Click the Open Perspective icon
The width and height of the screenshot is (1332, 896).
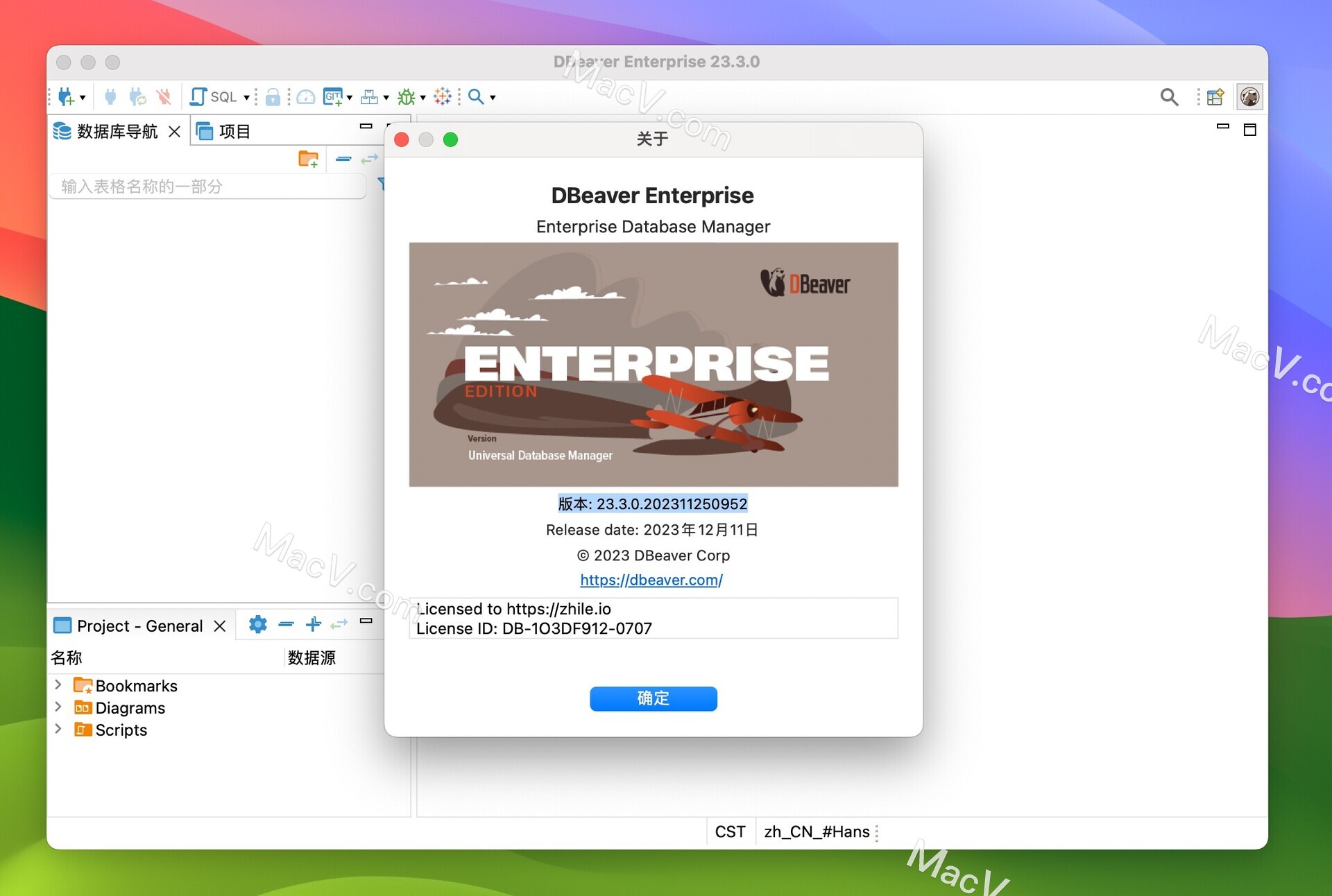(x=1215, y=97)
